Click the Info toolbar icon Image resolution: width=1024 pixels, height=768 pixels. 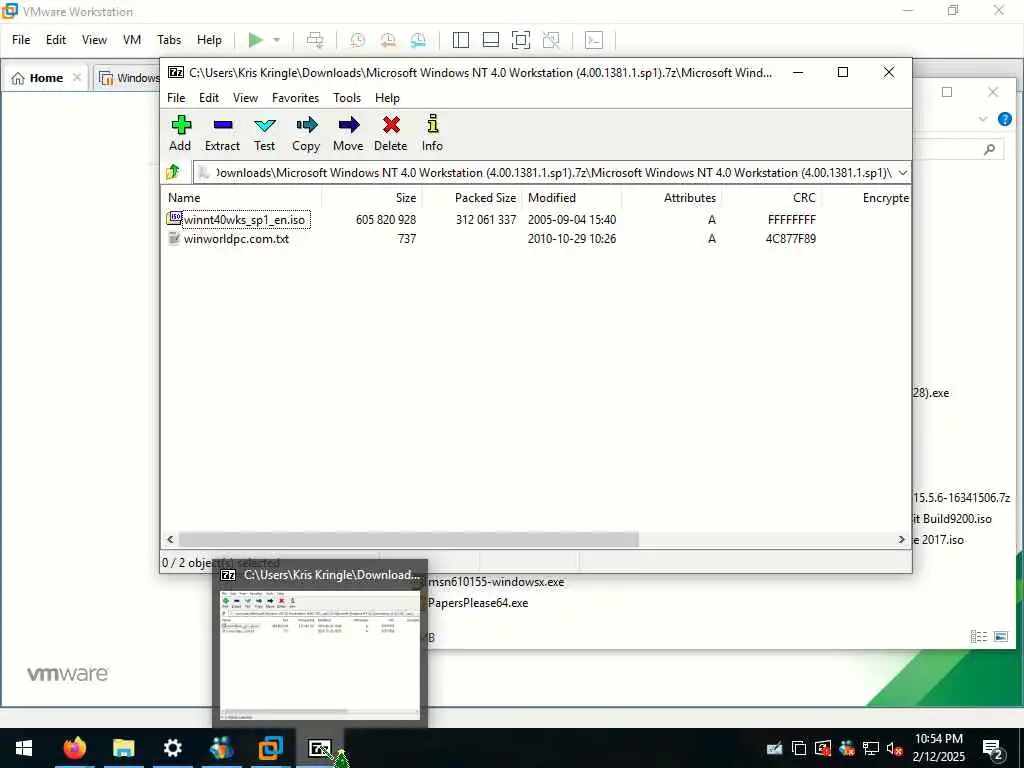coord(432,124)
